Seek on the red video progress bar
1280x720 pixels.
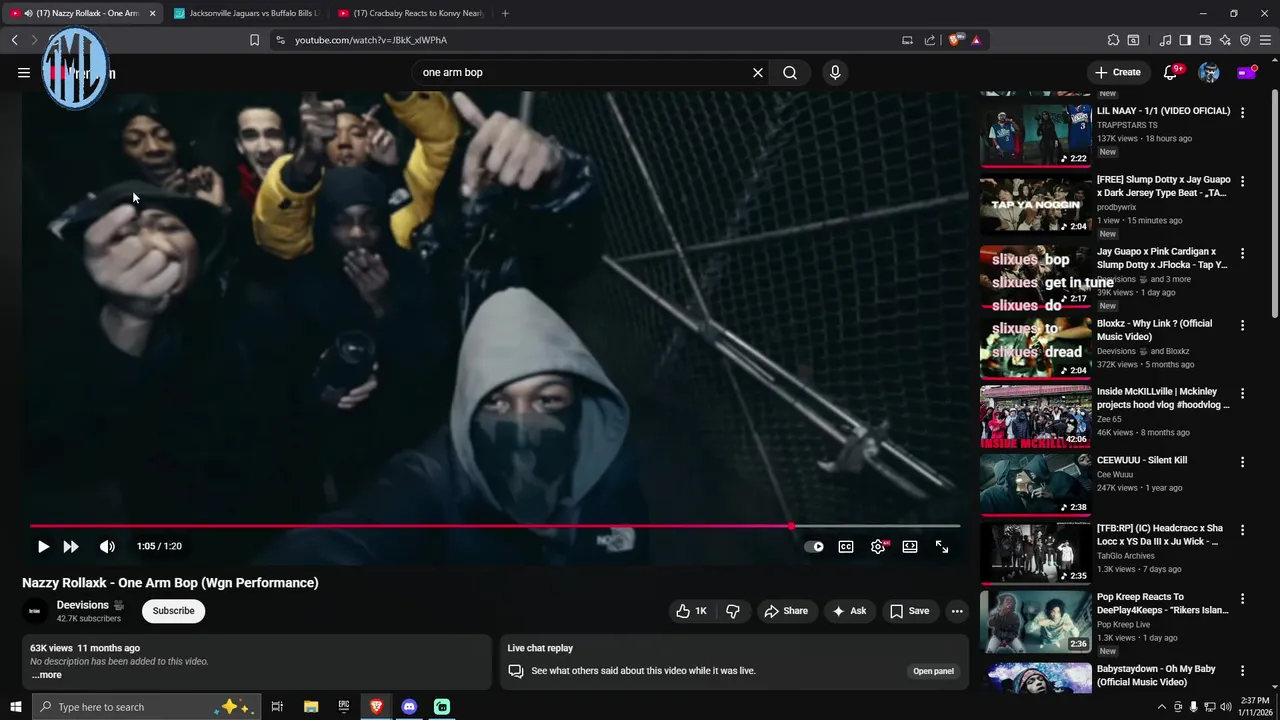click(495, 525)
